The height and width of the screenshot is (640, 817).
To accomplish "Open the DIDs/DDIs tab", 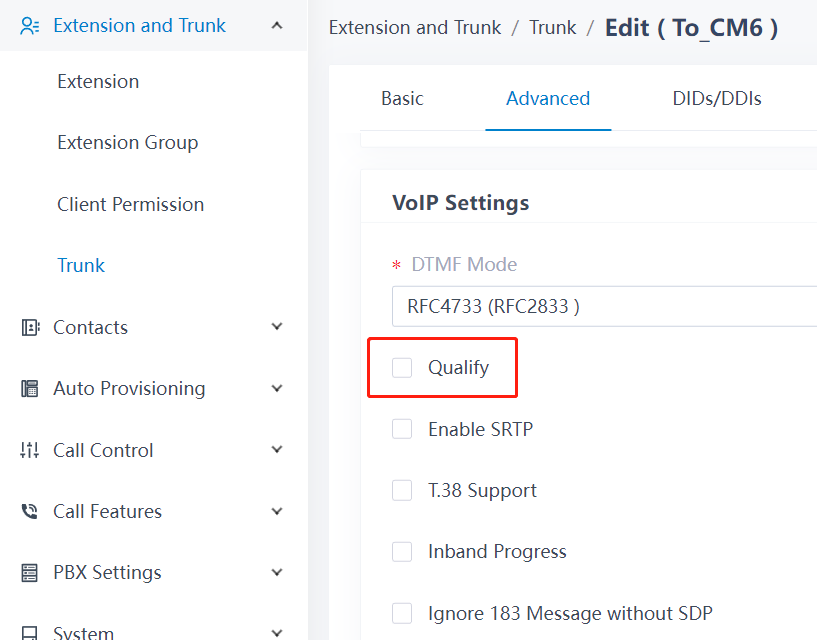I will pos(717,99).
